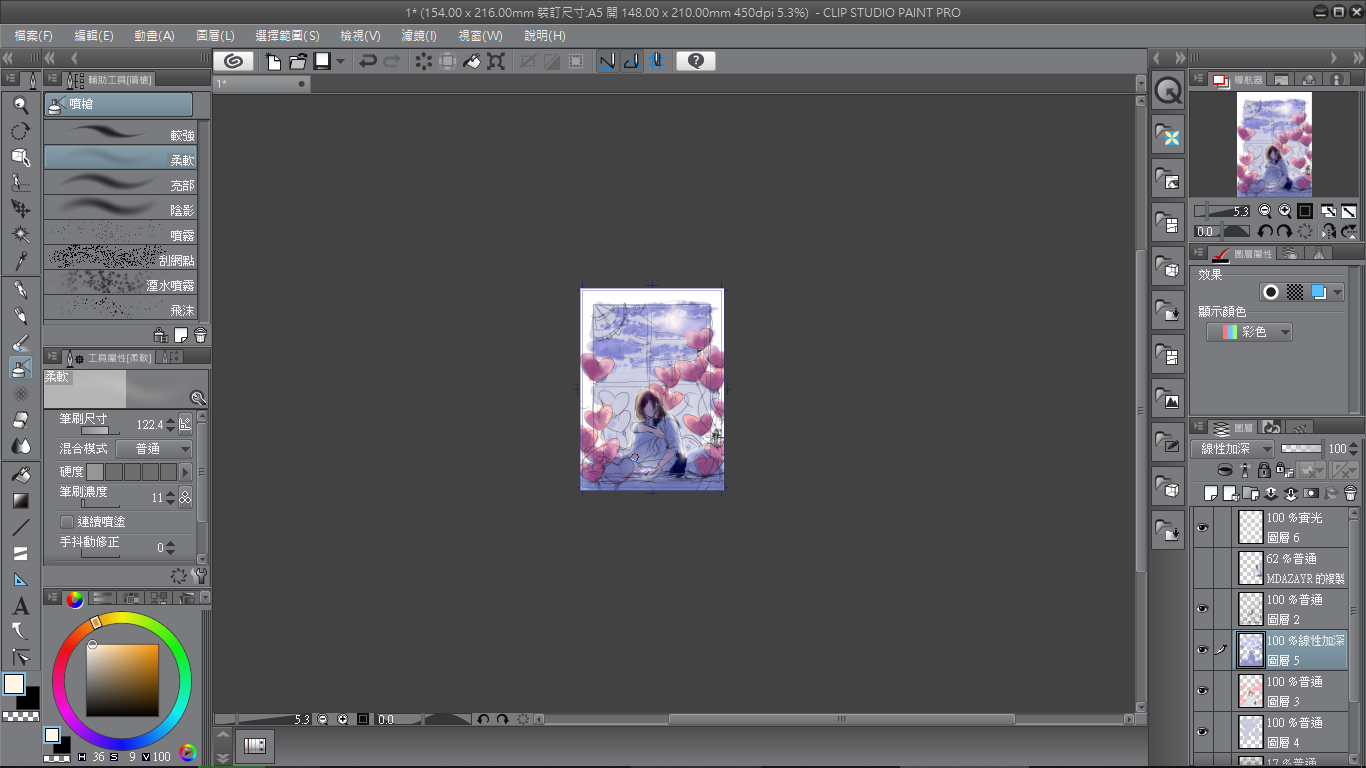Open Quick Access Q icon
This screenshot has height=768, width=1366.
(x=1167, y=91)
